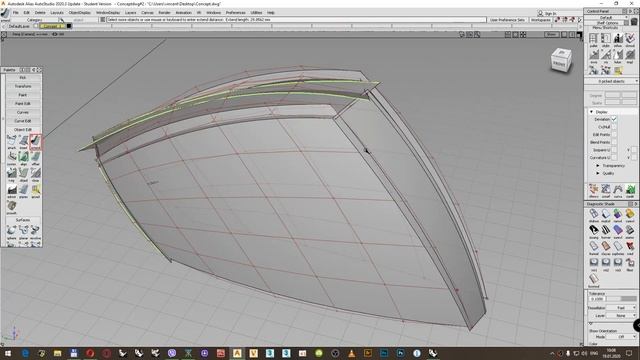Open the Show Orientation Mode dropdown
The image size is (640, 360).
click(x=621, y=337)
